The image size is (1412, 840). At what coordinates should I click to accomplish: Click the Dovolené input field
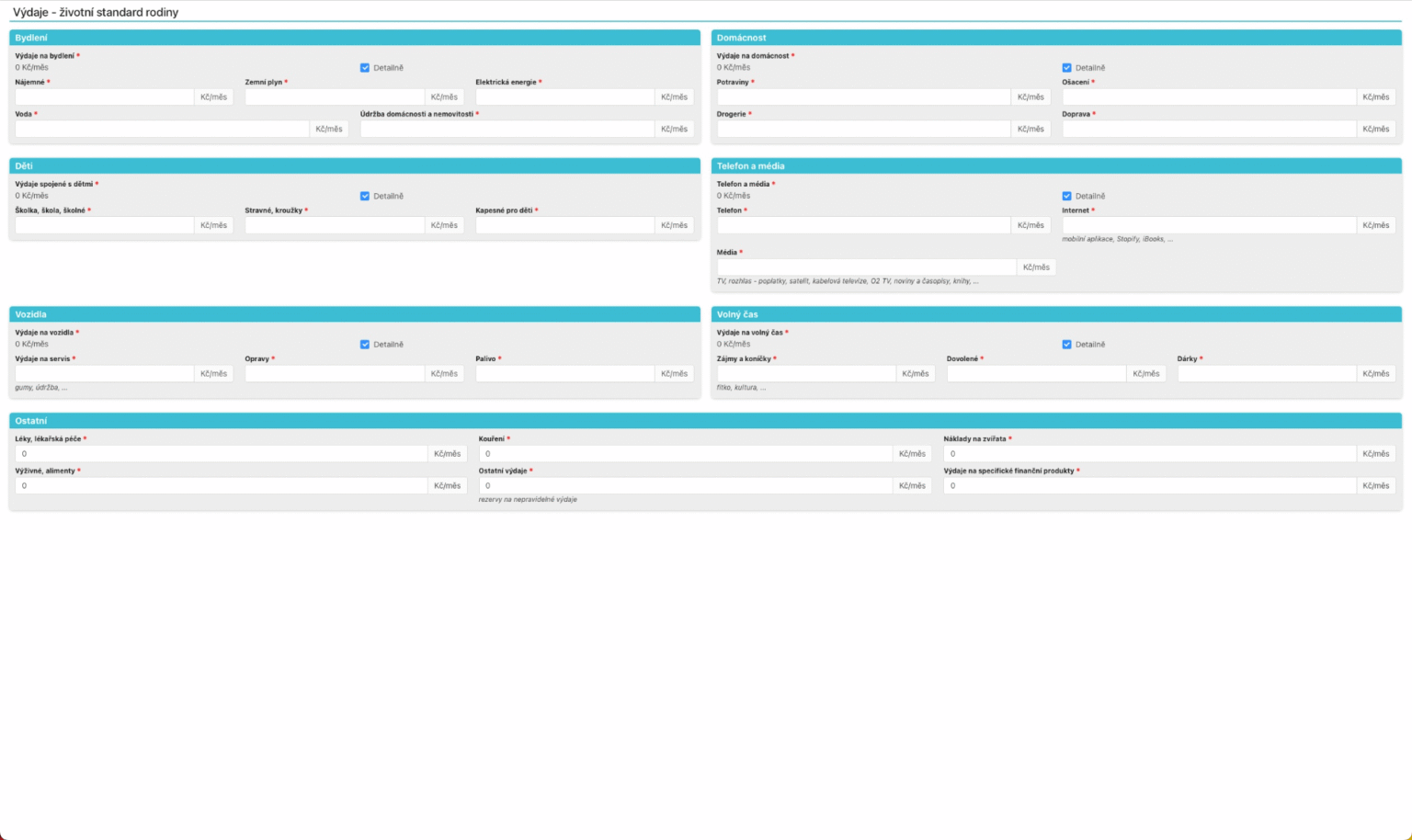(x=1036, y=374)
